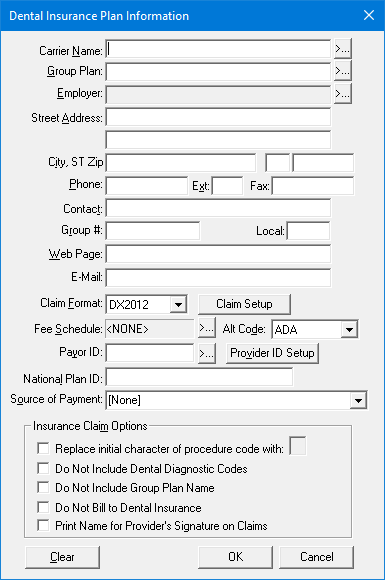Open the Payor ID lookup button
This screenshot has height=580, width=385.
[x=207, y=353]
